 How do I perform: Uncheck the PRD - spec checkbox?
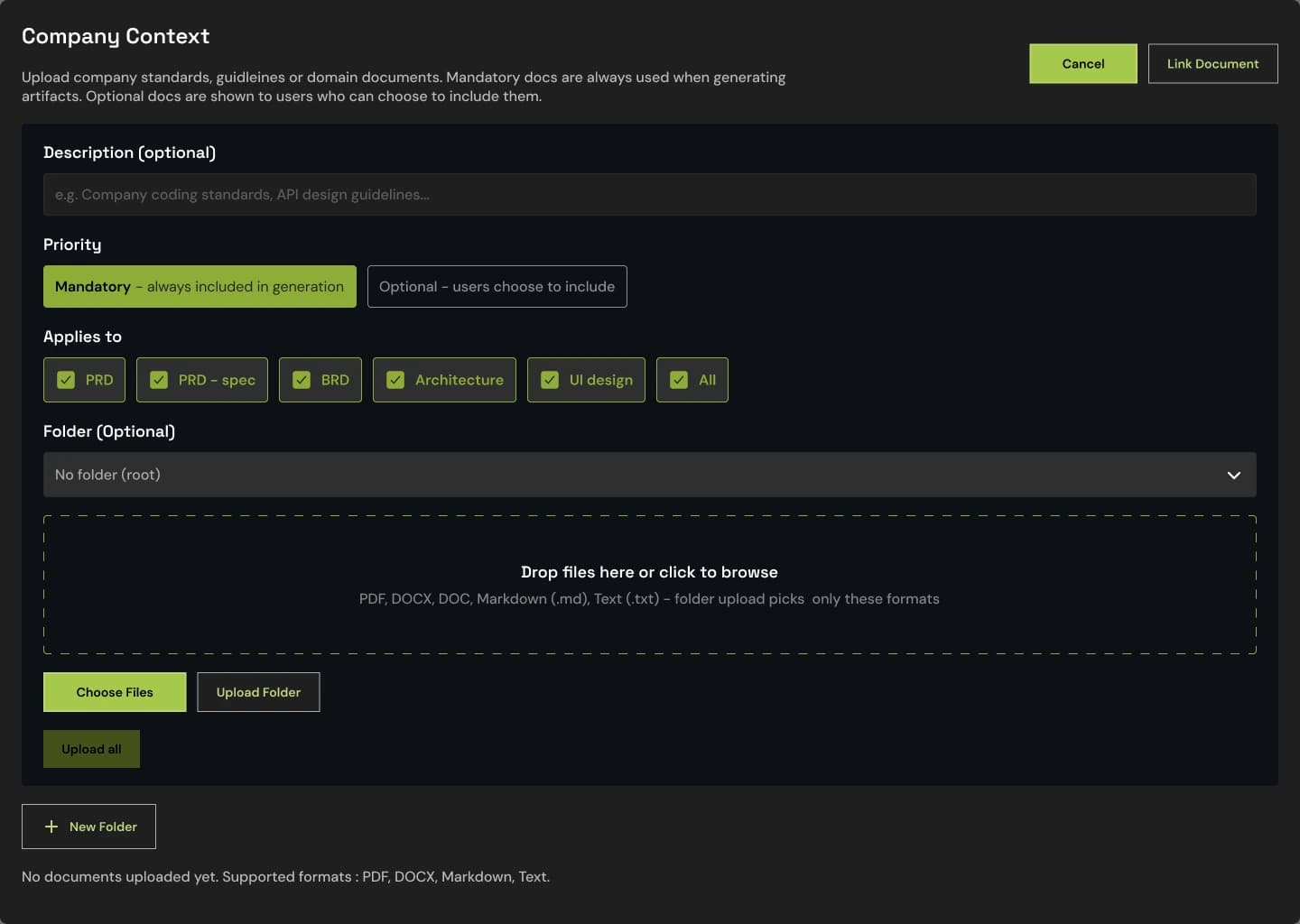pyautogui.click(x=159, y=380)
